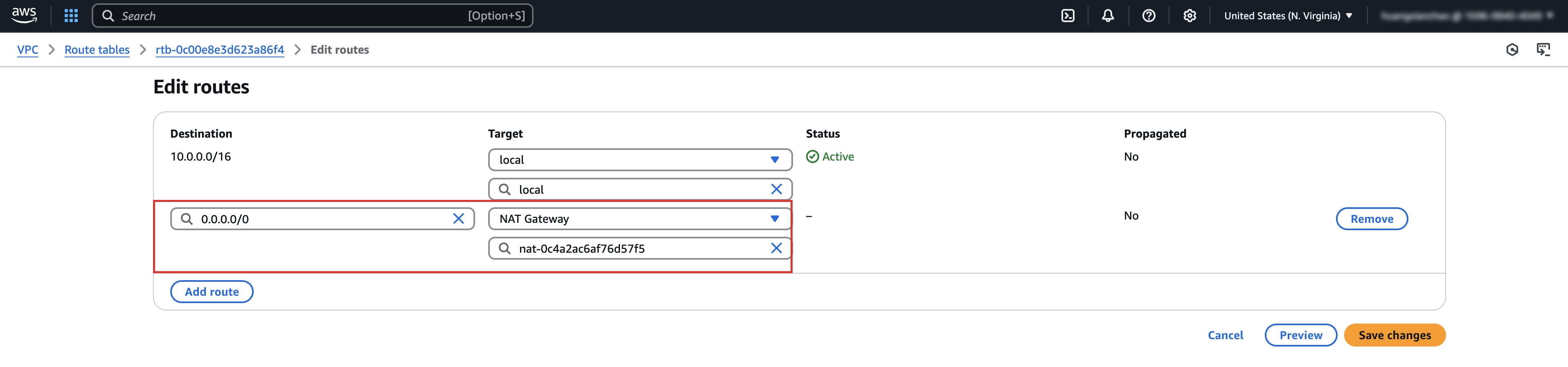Cancel editing routes
The width and height of the screenshot is (1568, 367).
[1225, 335]
